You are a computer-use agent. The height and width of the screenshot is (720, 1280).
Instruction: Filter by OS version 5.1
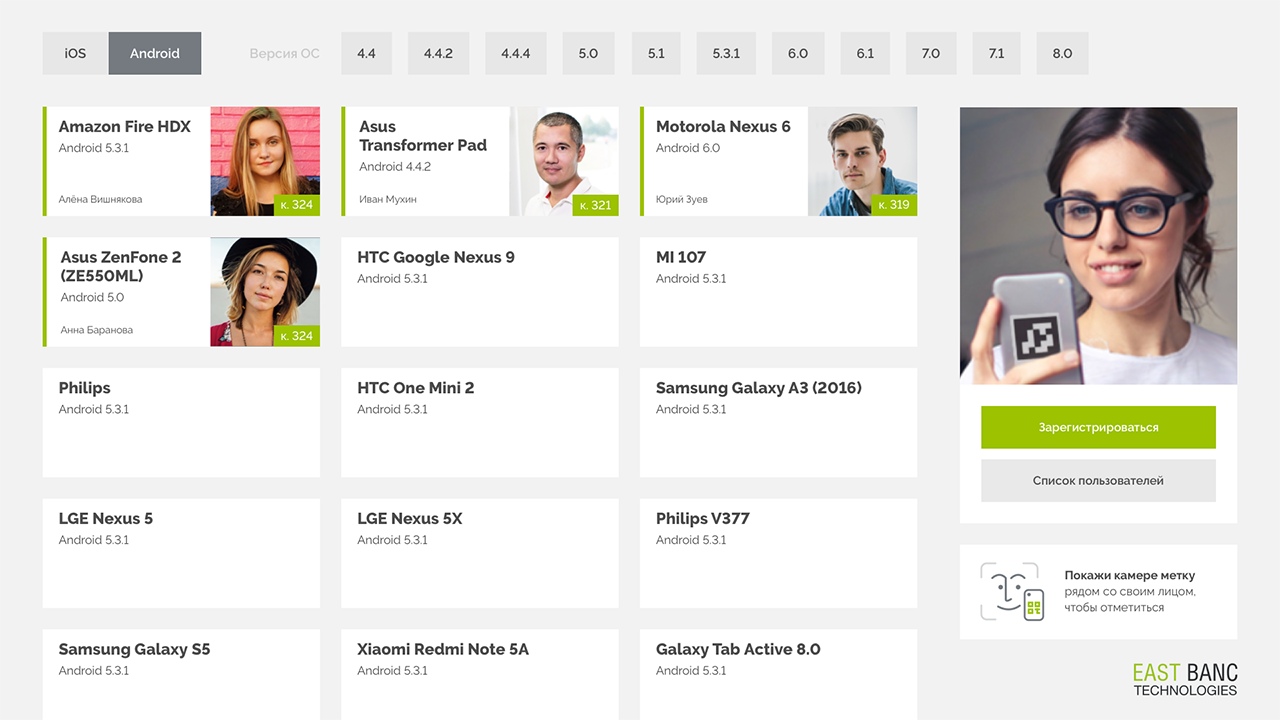[x=656, y=53]
